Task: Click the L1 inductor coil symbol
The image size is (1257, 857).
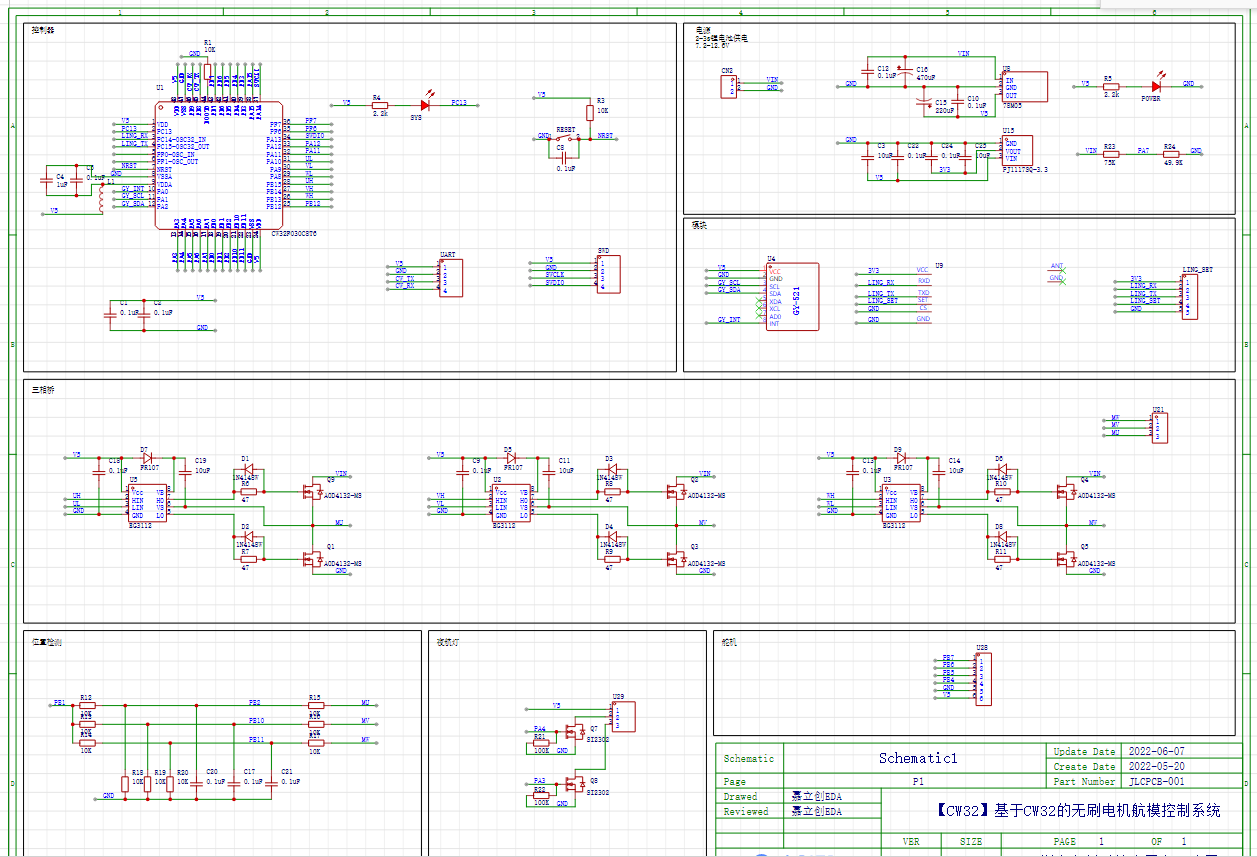Action: click(102, 198)
